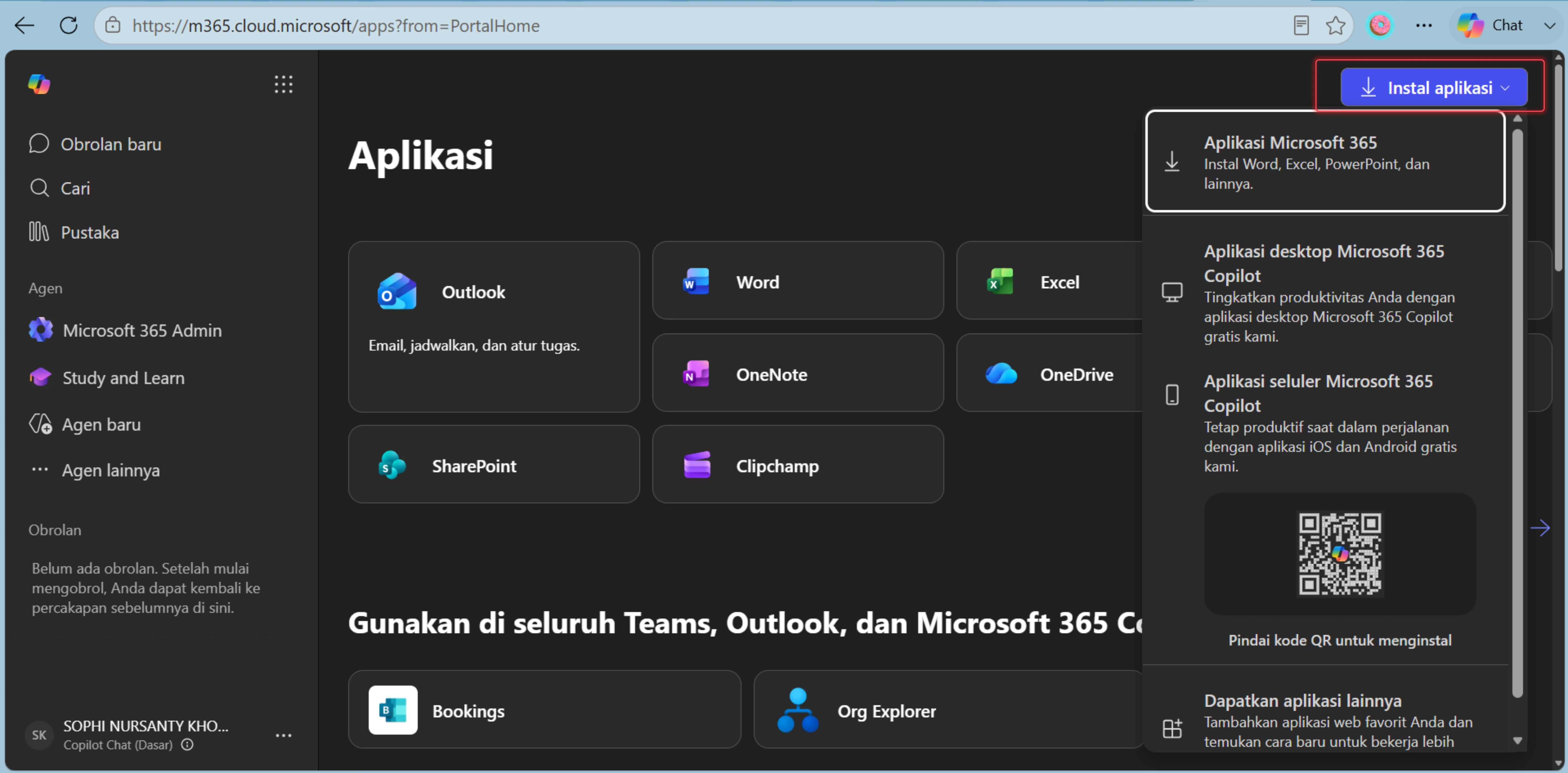Reload the page with refresh icon
1568x773 pixels.
(68, 26)
